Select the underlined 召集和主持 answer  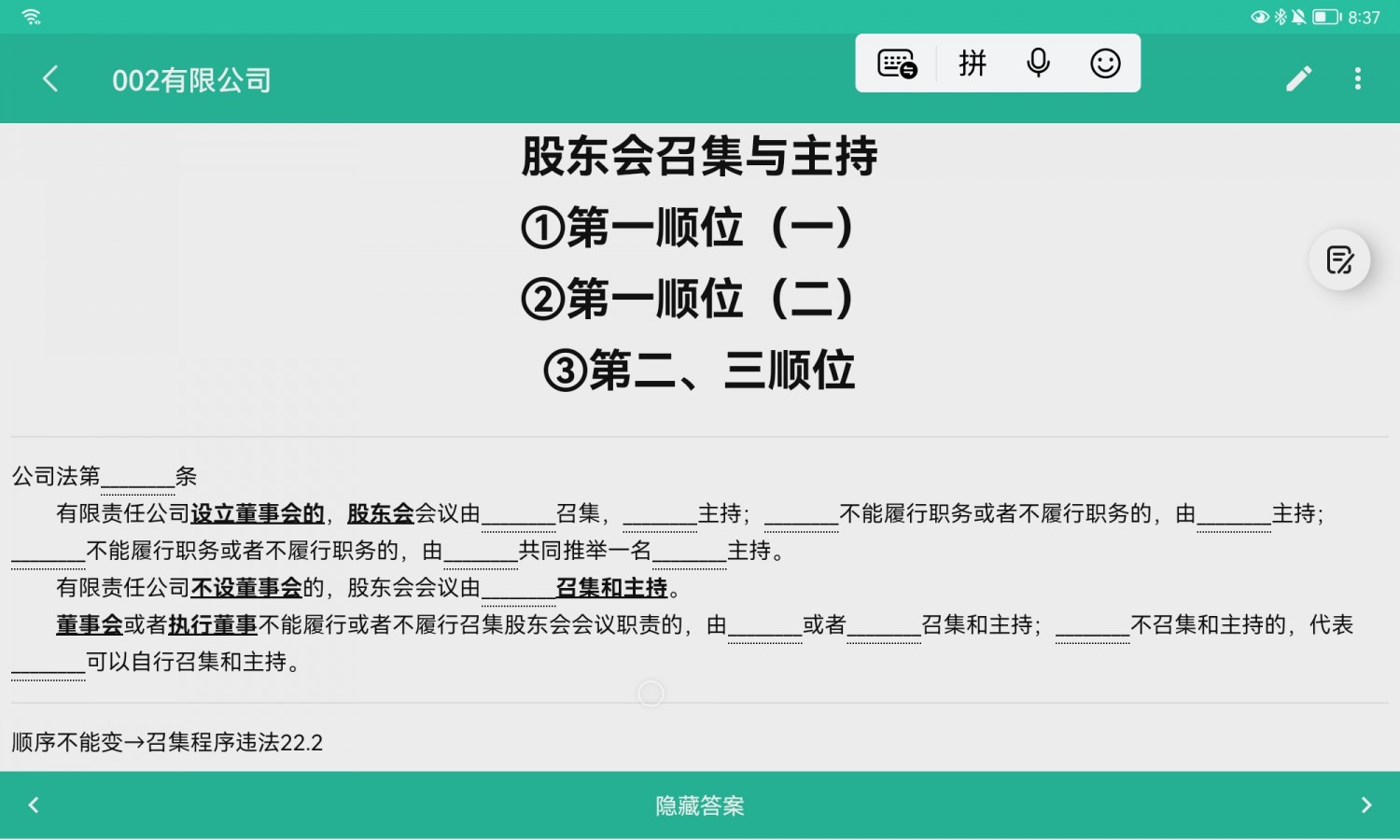611,588
